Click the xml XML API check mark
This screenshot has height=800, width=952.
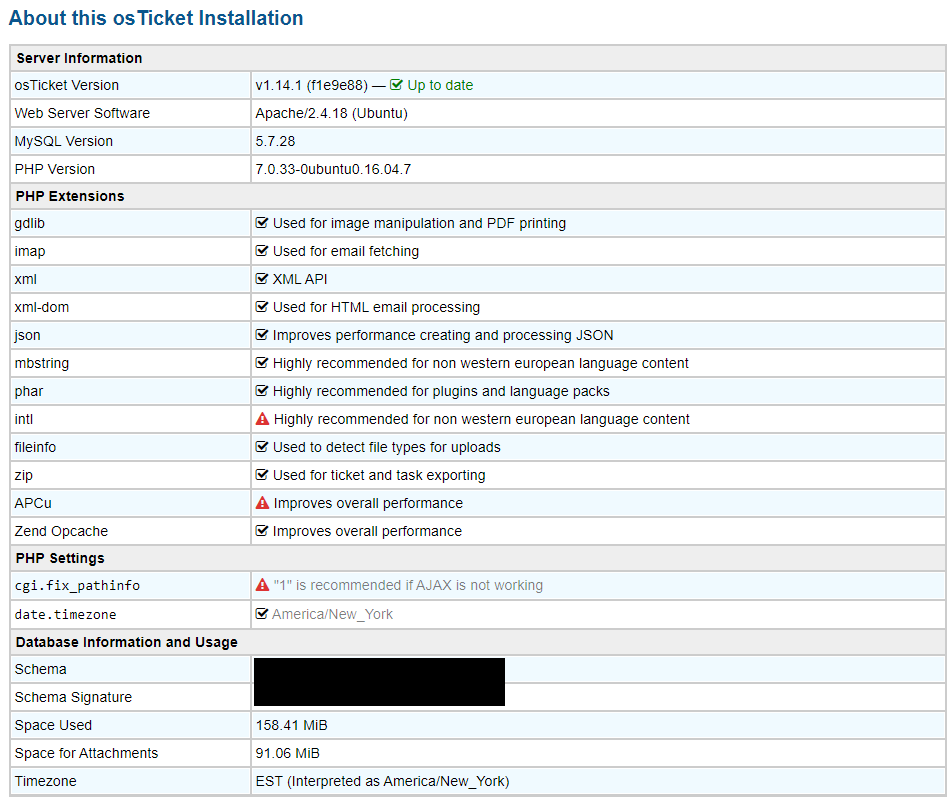(x=262, y=279)
